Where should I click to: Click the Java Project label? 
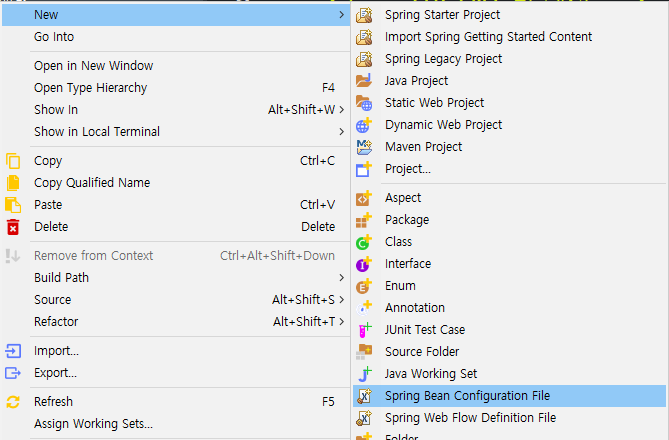tap(416, 81)
